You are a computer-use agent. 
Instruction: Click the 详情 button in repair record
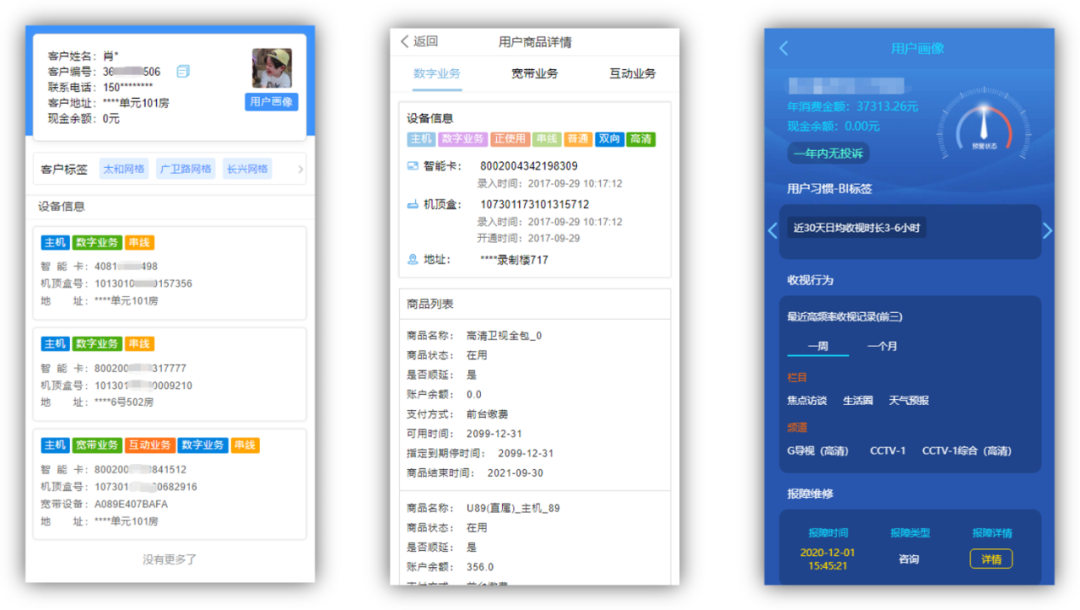(991, 559)
